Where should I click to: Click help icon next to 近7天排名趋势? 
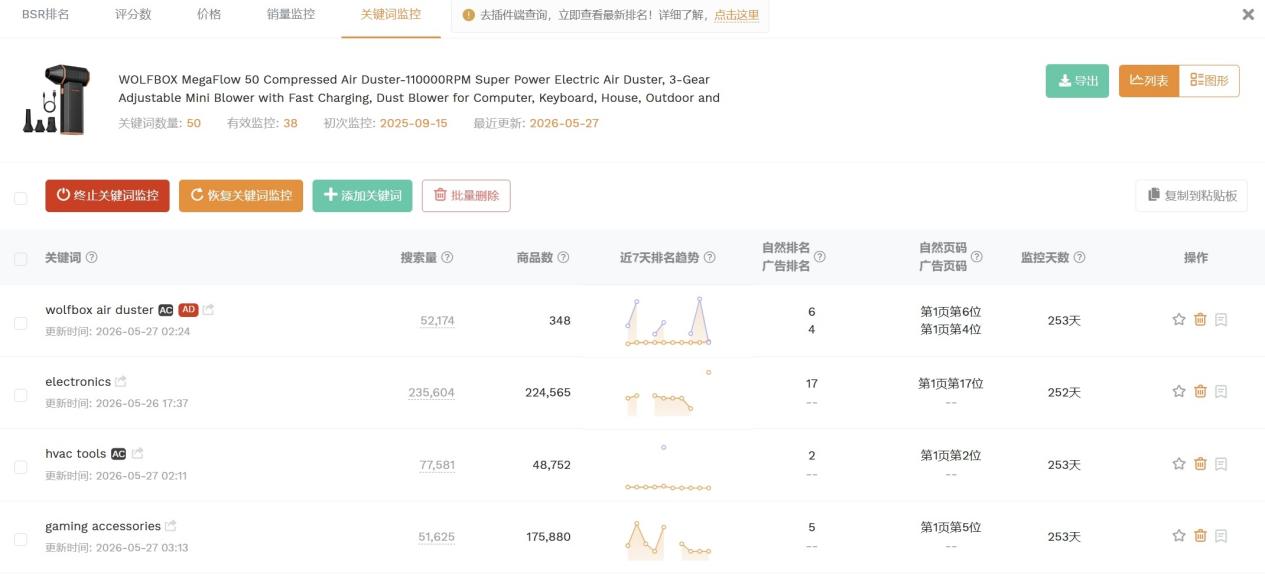pos(709,257)
